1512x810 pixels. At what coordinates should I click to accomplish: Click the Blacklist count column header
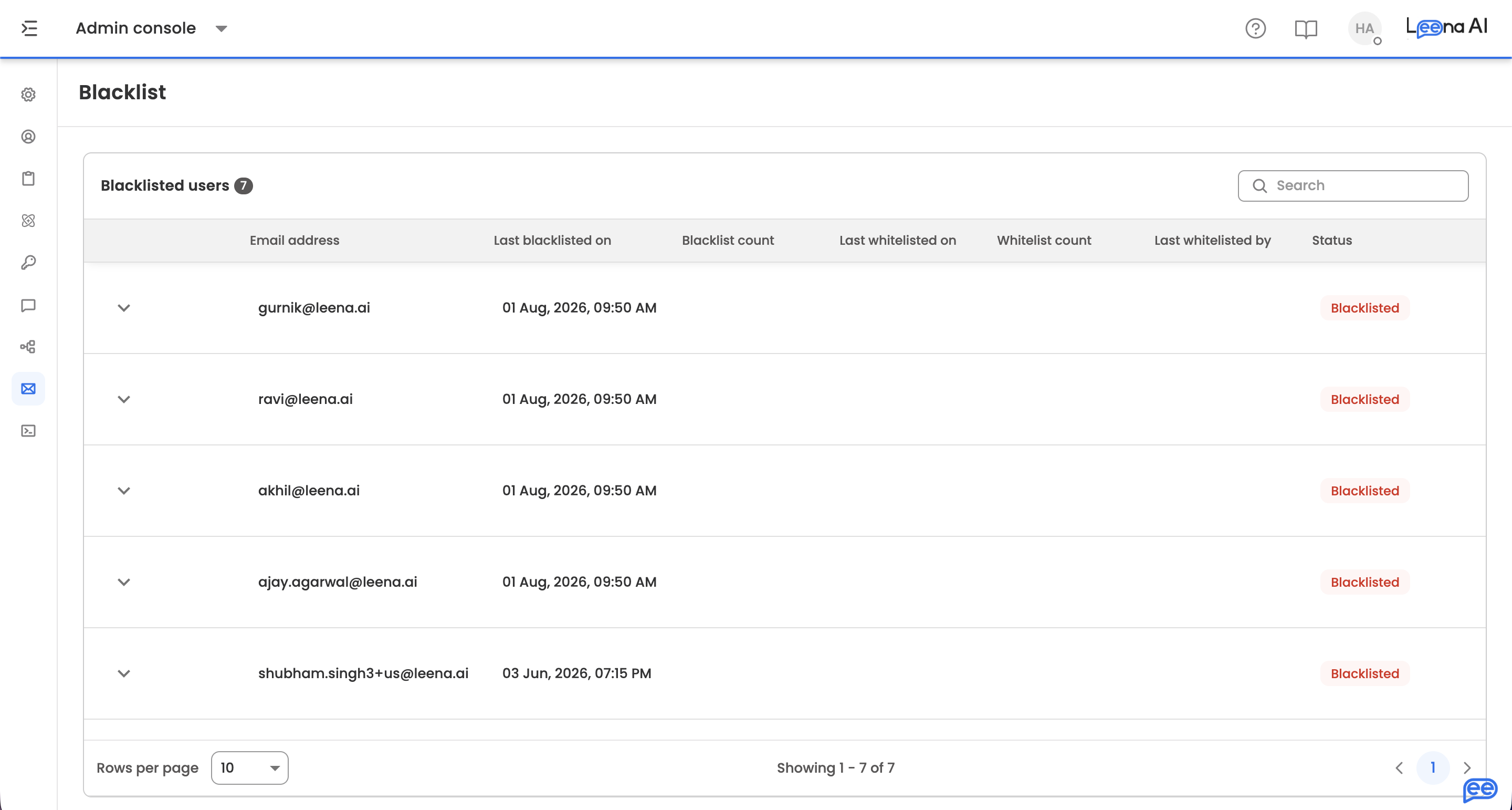click(x=728, y=240)
